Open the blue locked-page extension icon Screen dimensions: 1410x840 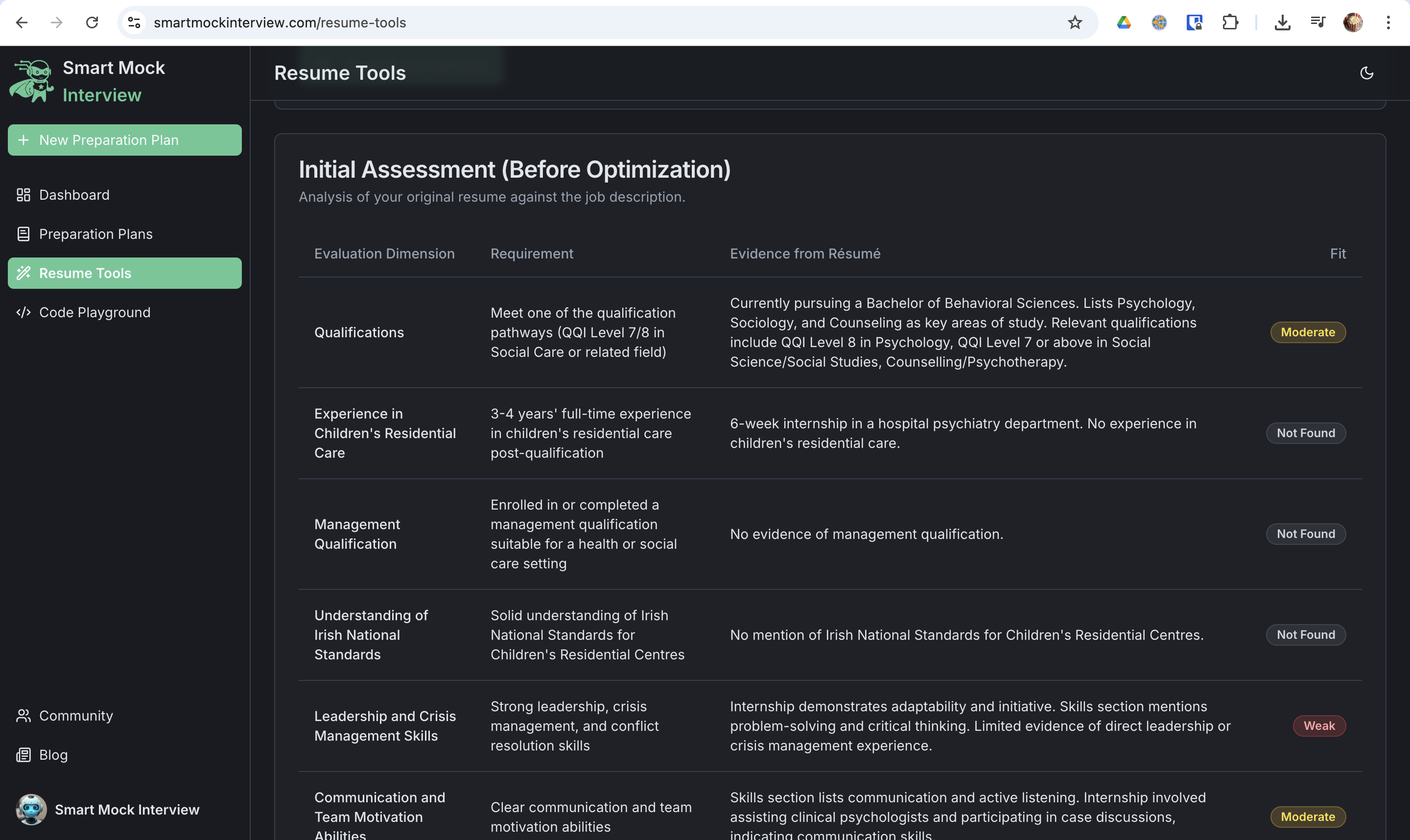1194,23
